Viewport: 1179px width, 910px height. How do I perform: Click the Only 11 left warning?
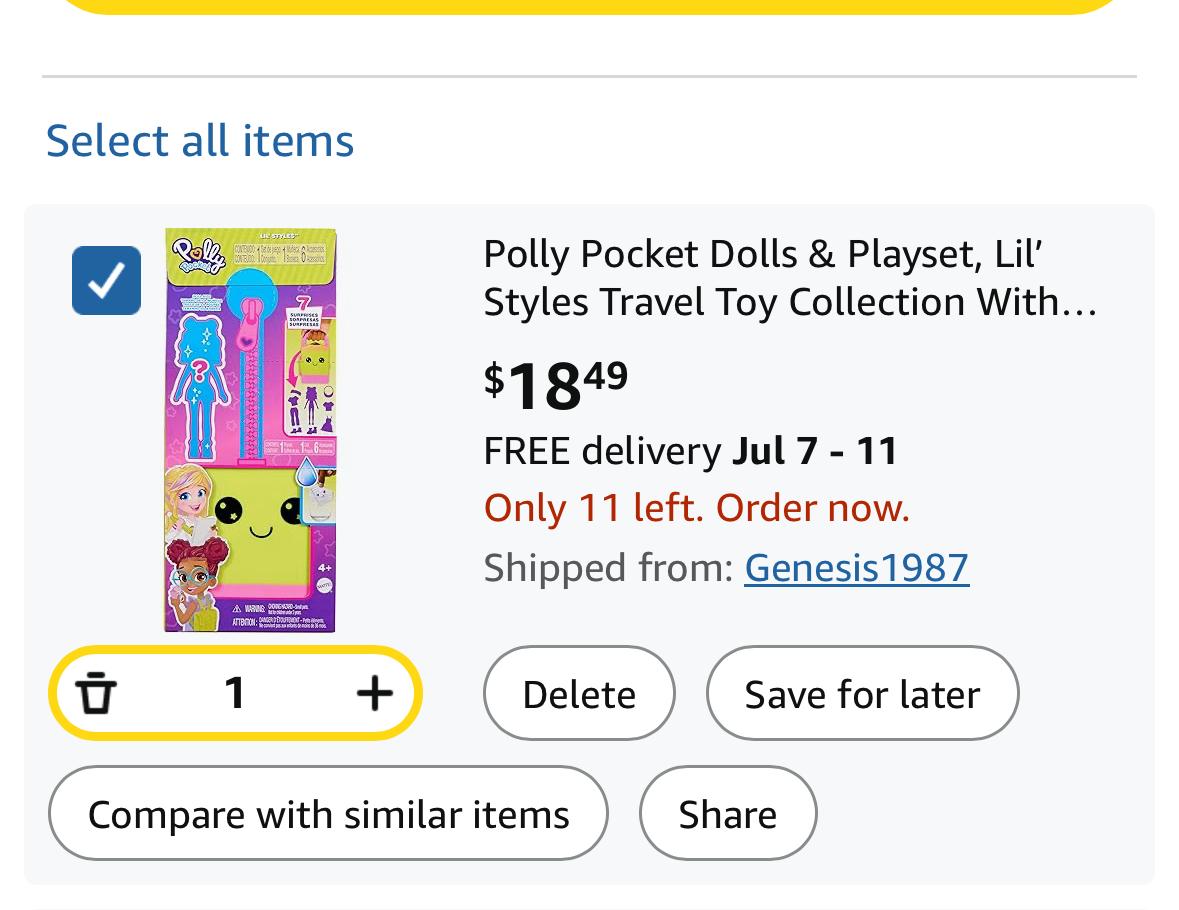tap(696, 509)
